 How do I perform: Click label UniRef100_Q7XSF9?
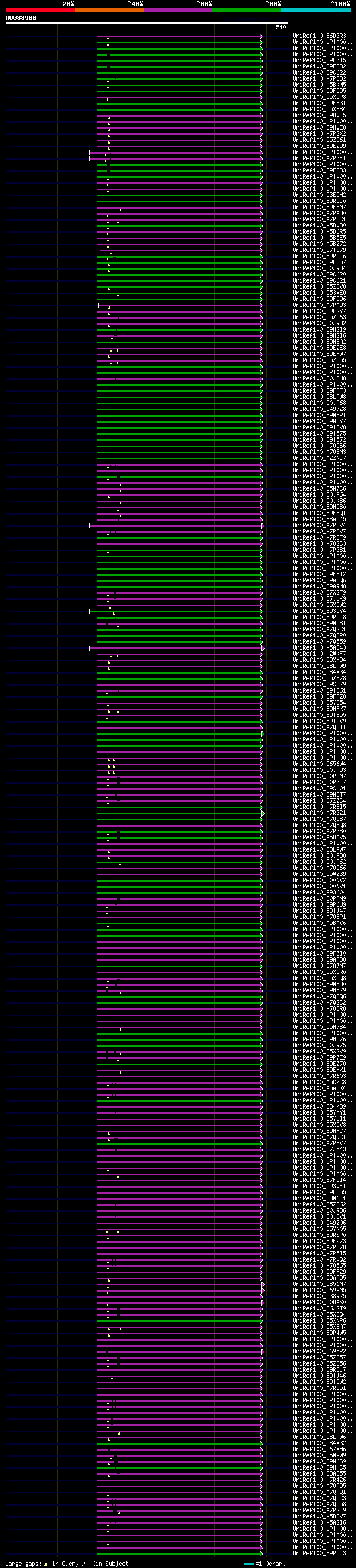tap(319, 593)
